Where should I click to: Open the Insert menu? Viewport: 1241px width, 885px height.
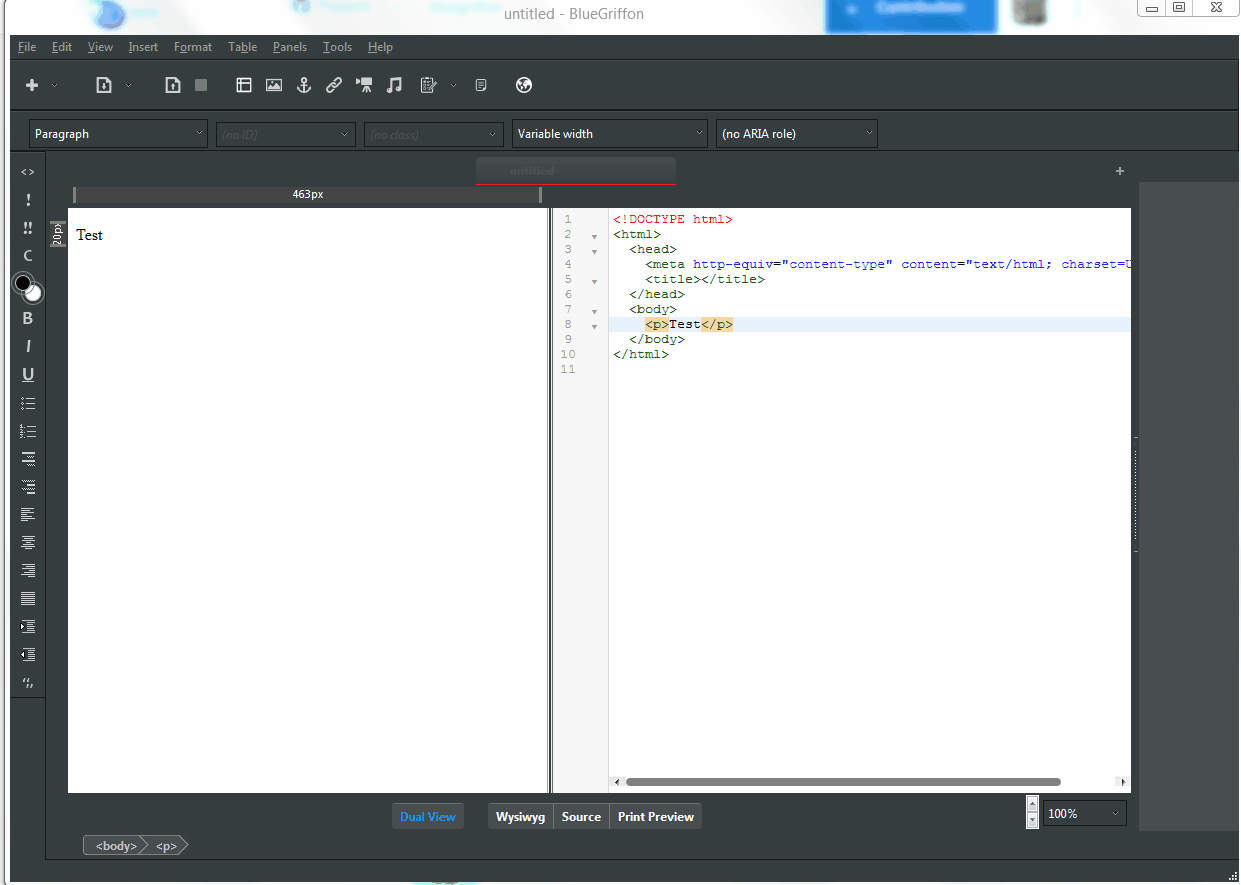click(143, 47)
